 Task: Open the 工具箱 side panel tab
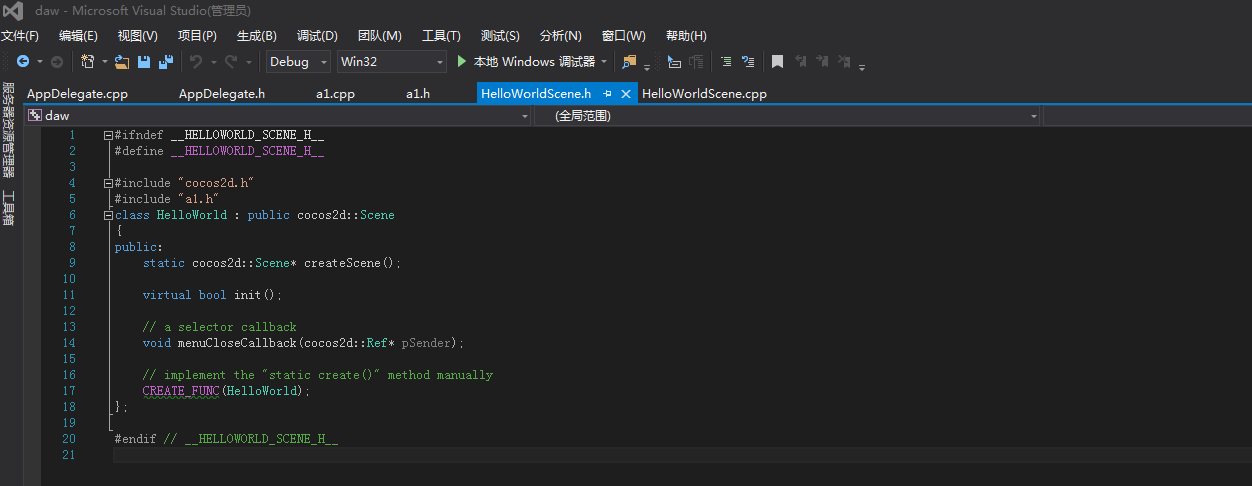[x=8, y=208]
